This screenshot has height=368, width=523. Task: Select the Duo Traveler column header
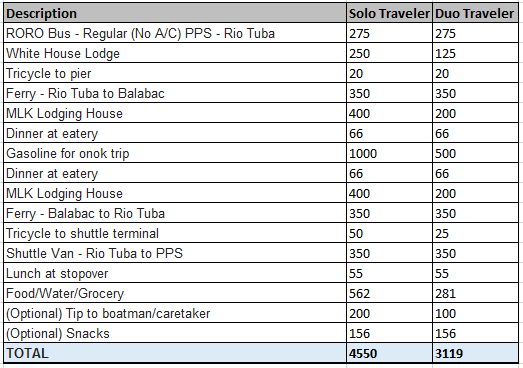tap(475, 13)
